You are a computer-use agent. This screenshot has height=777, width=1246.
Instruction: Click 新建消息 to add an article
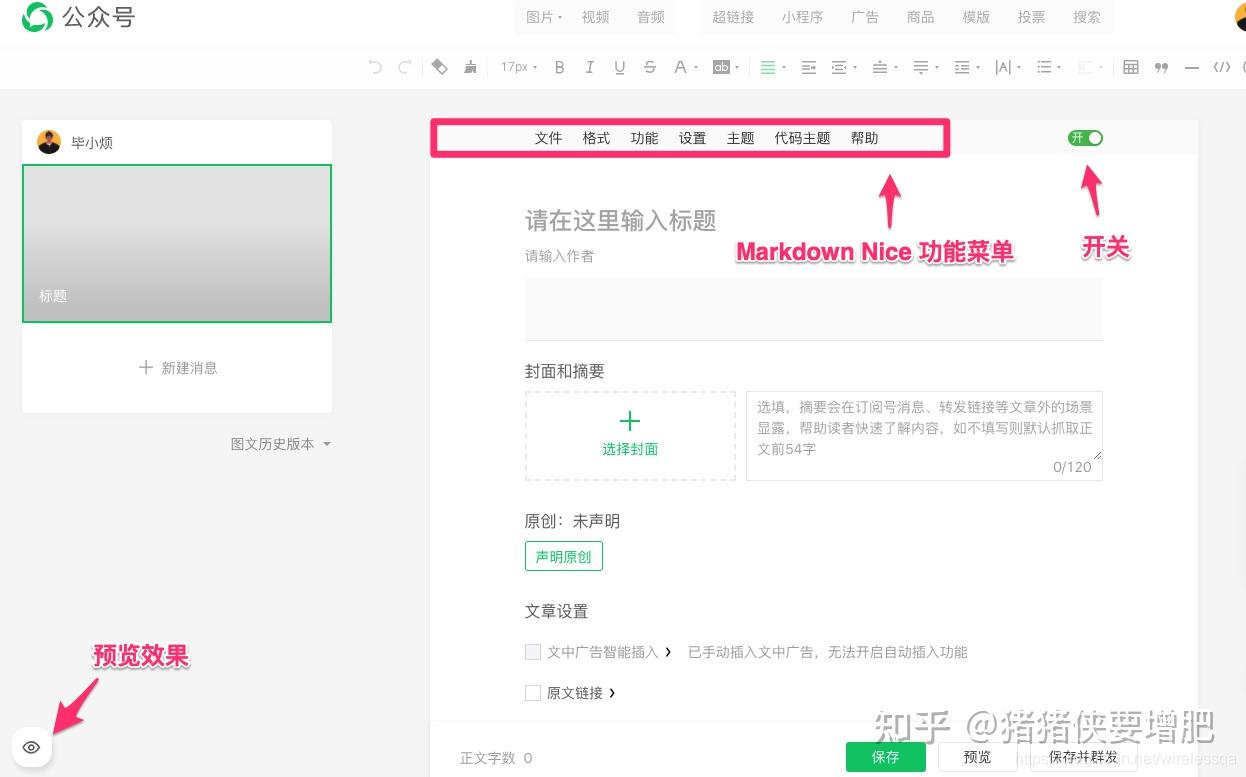(x=177, y=368)
